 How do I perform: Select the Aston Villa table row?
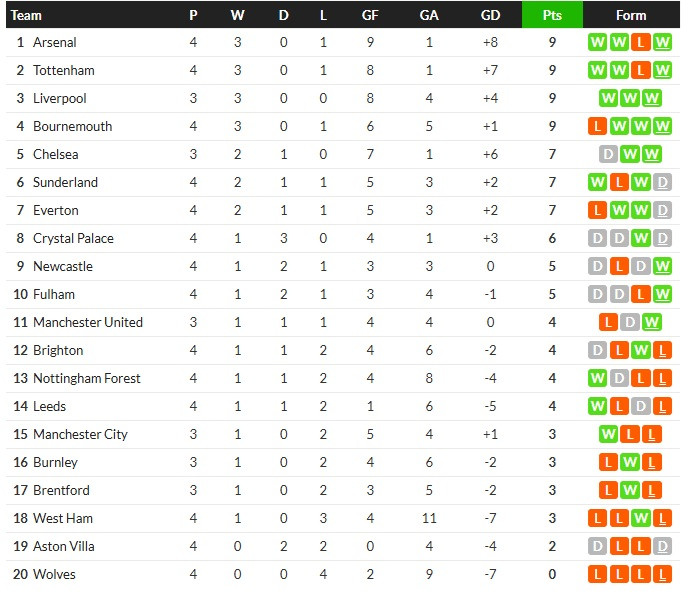tap(343, 547)
